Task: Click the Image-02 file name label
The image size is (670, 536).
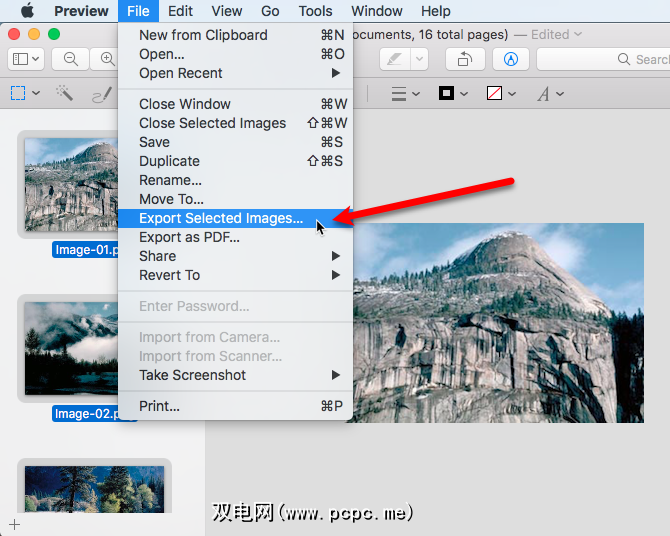Action: pyautogui.click(x=85, y=414)
